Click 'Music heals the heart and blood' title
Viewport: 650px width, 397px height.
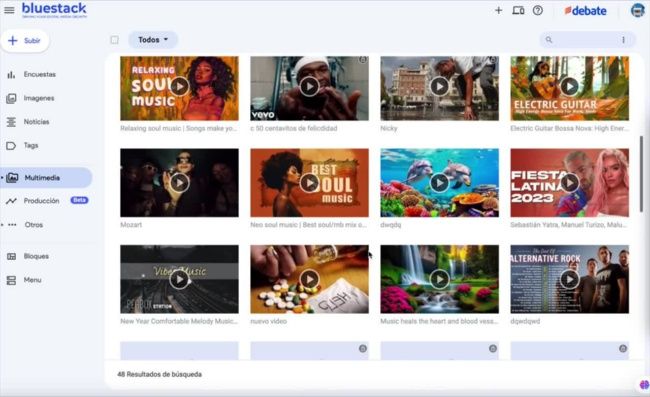tap(439, 321)
